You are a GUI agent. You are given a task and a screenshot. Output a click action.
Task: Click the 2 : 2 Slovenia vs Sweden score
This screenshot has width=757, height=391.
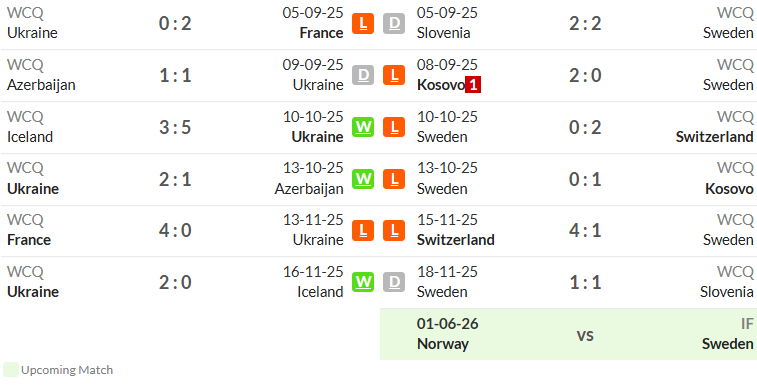585,23
